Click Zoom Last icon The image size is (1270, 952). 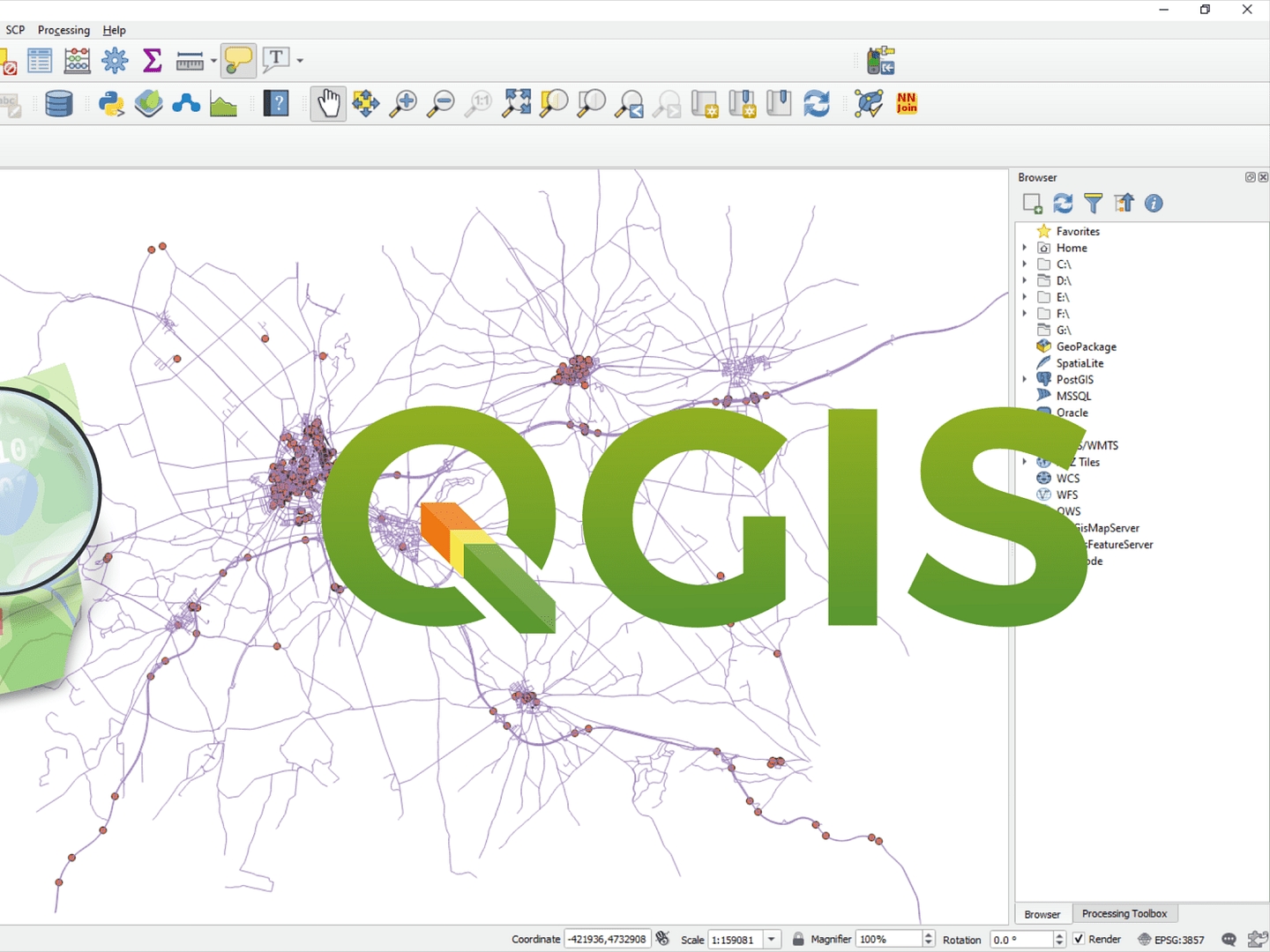[629, 104]
